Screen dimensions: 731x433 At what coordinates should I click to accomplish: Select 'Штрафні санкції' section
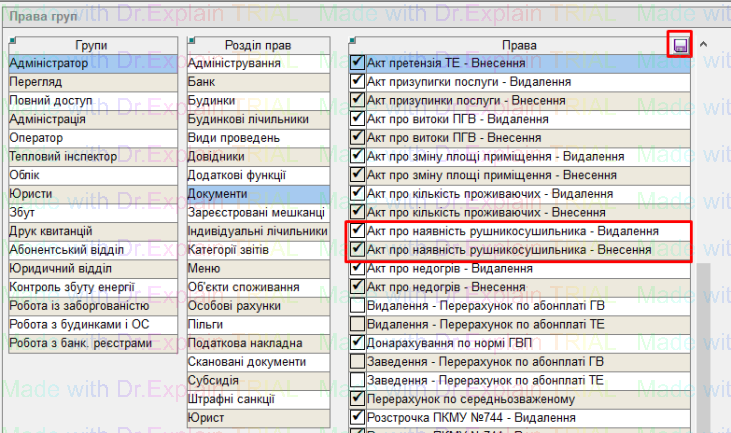[257, 399]
